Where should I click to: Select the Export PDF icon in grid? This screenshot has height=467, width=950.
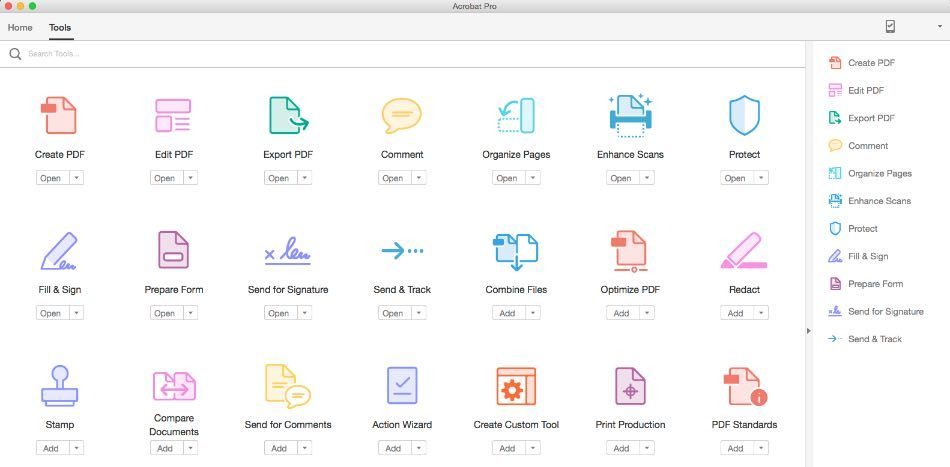click(x=288, y=116)
